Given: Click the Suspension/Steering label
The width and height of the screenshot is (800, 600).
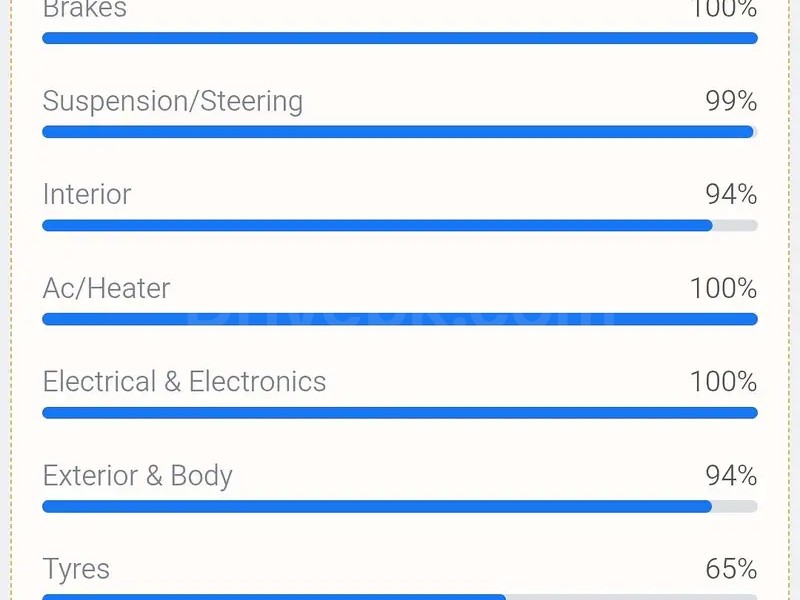Looking at the screenshot, I should [x=172, y=101].
